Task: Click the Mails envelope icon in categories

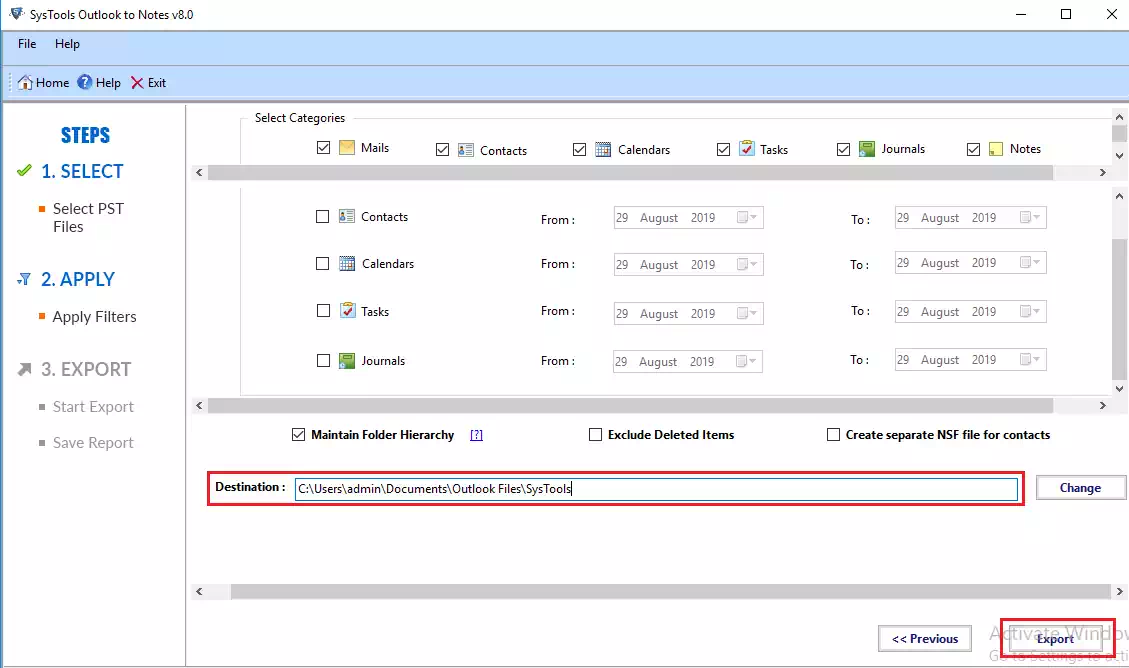Action: pyautogui.click(x=347, y=148)
